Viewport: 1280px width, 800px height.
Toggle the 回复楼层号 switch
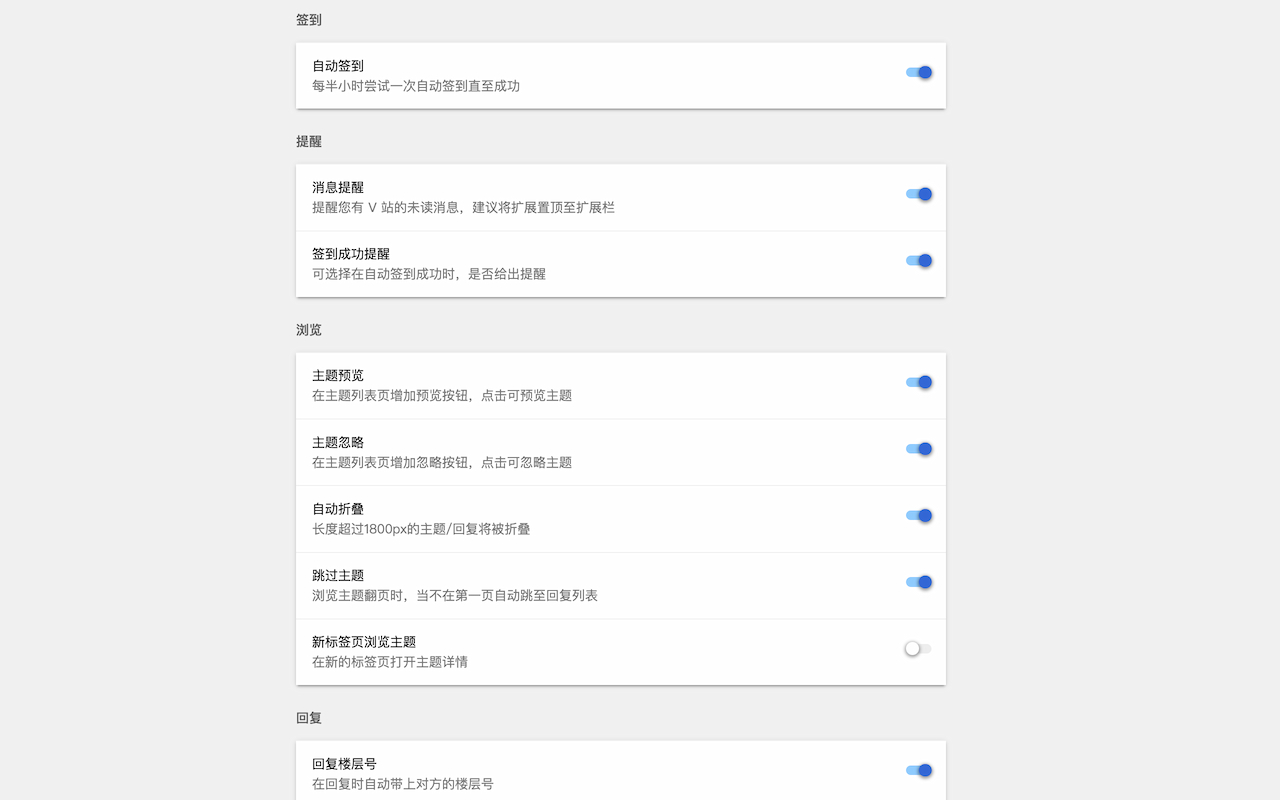pos(919,770)
